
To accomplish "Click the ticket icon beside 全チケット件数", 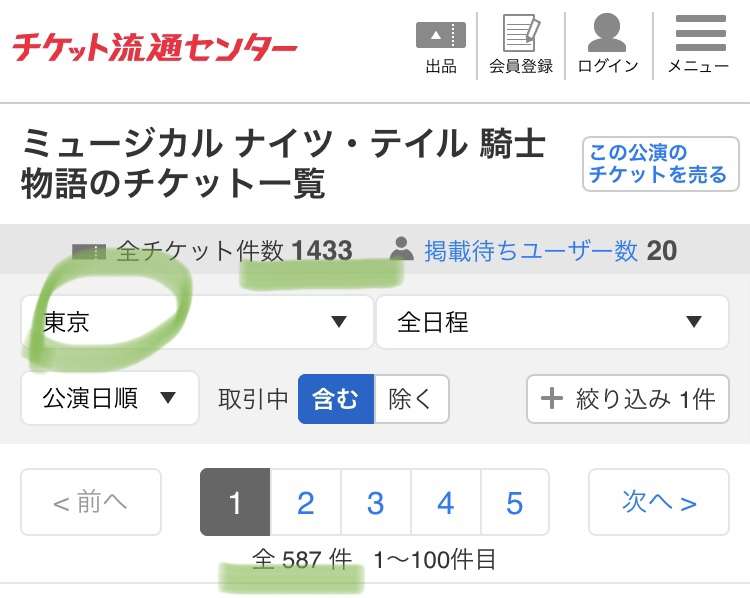I will click(88, 251).
